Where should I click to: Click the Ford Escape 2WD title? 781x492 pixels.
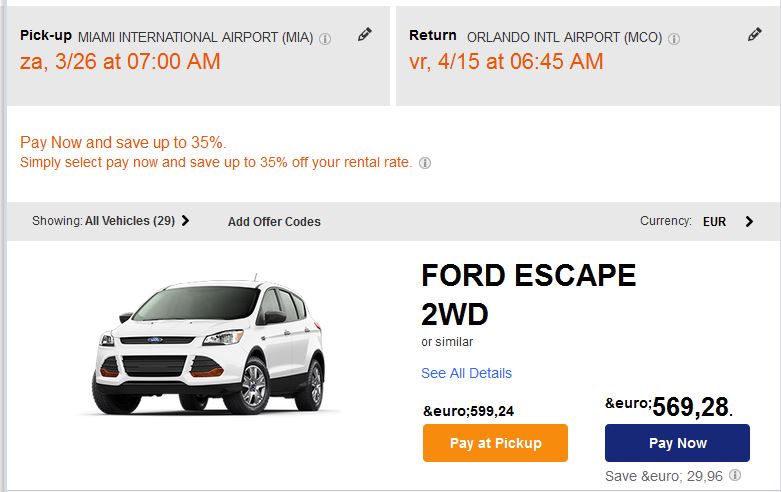pos(528,294)
